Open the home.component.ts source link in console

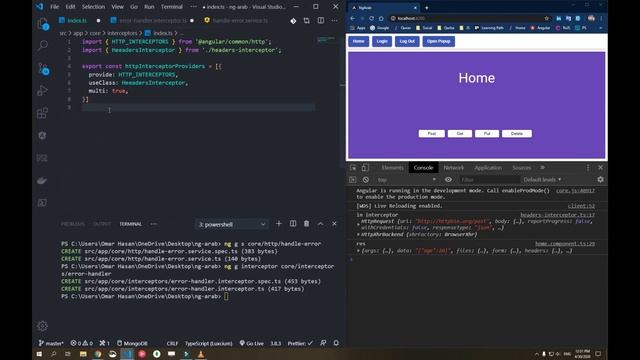(565, 244)
